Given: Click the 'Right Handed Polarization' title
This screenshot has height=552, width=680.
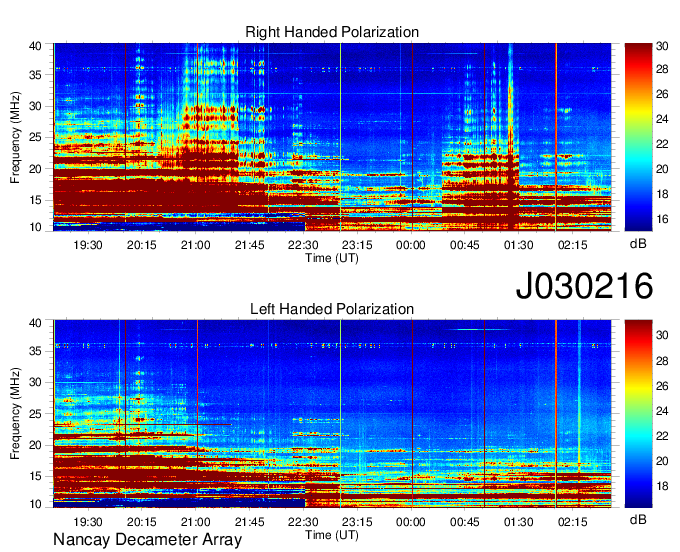Looking at the screenshot, I should 332,32.
